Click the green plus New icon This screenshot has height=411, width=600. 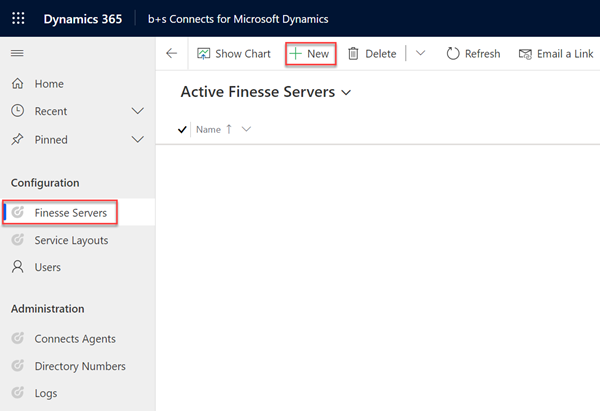point(295,54)
